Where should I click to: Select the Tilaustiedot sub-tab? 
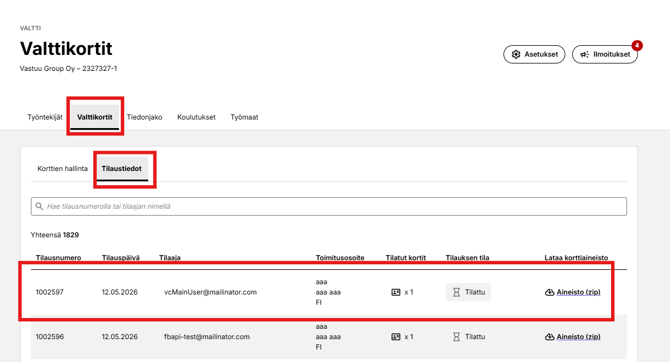(x=122, y=168)
